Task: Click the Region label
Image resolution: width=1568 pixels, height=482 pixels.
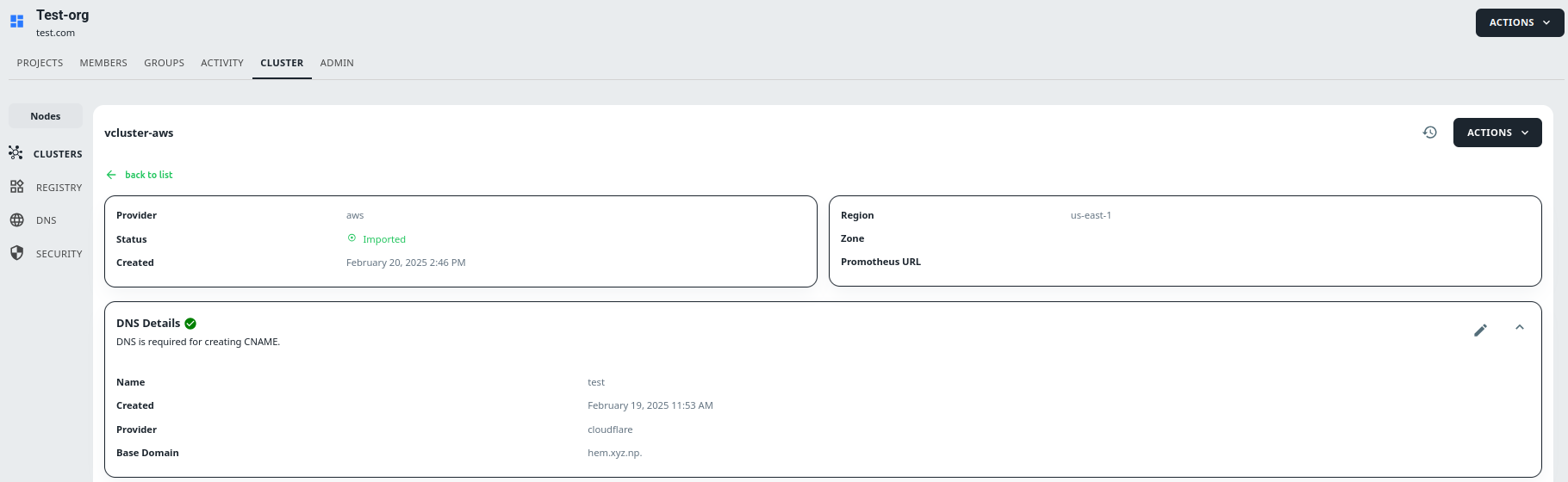Action: point(857,215)
